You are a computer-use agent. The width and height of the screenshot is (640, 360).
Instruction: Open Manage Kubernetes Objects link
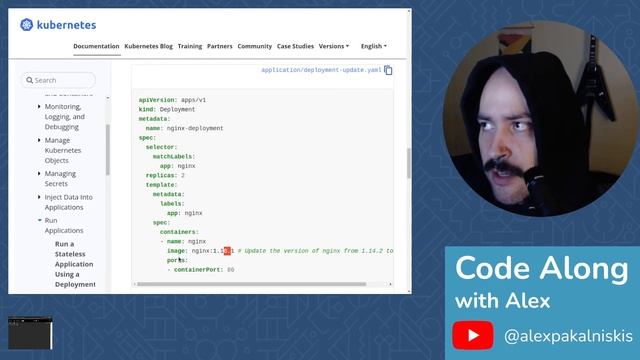[x=63, y=150]
